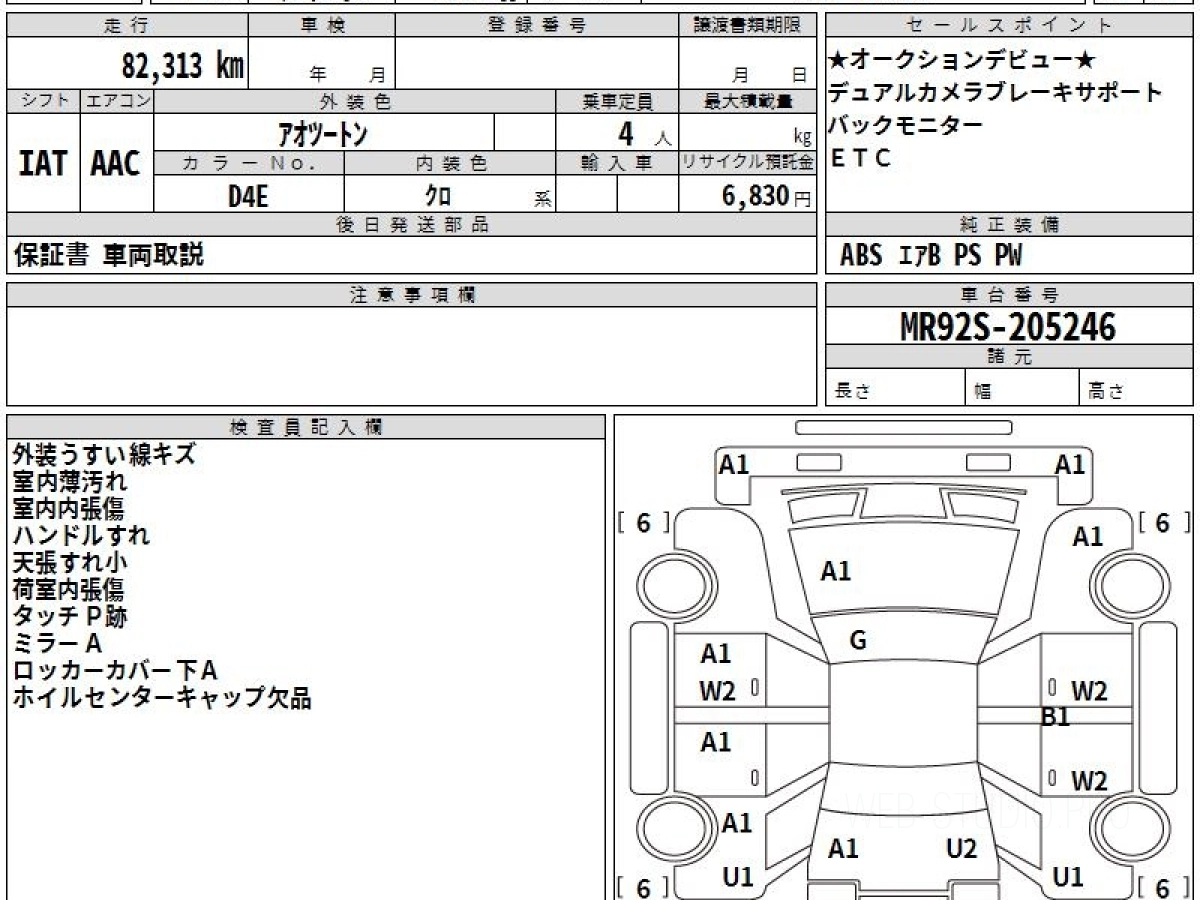Select the 登録番号 header
The height and width of the screenshot is (900, 1200).
537,26
